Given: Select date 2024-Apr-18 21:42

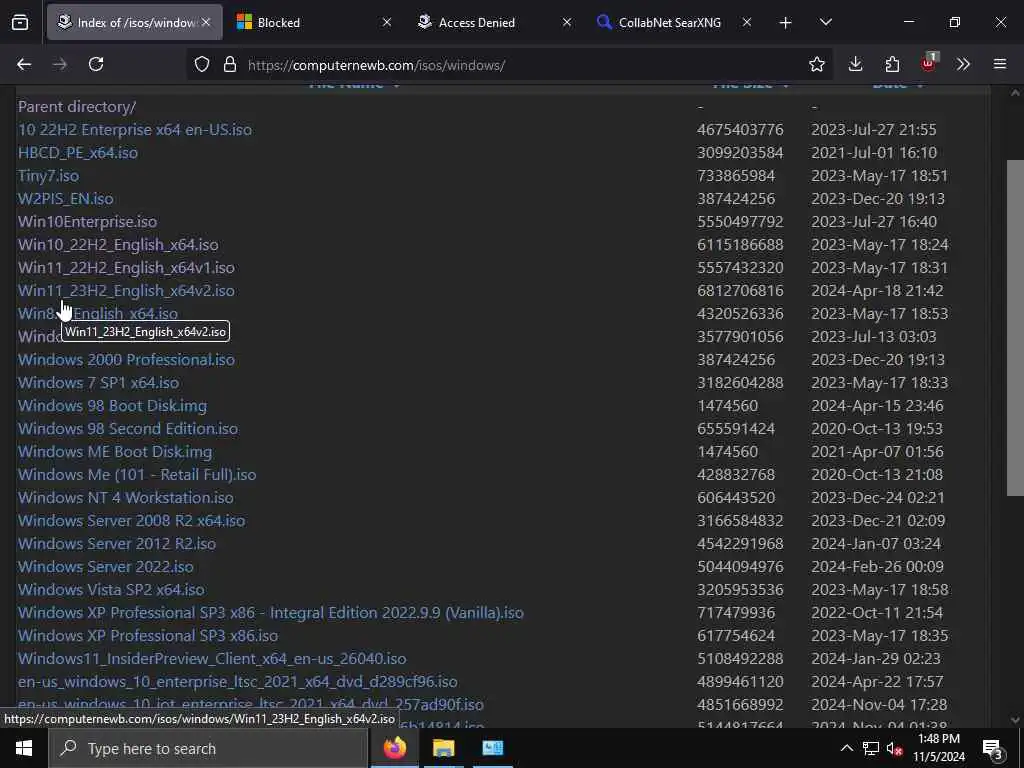Looking at the screenshot, I should tap(877, 290).
